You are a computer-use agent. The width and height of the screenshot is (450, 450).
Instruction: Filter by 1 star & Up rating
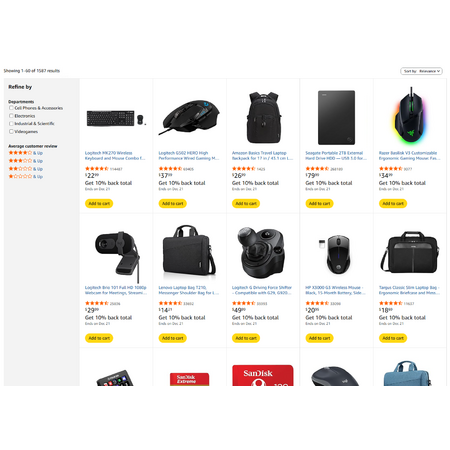click(x=26, y=176)
